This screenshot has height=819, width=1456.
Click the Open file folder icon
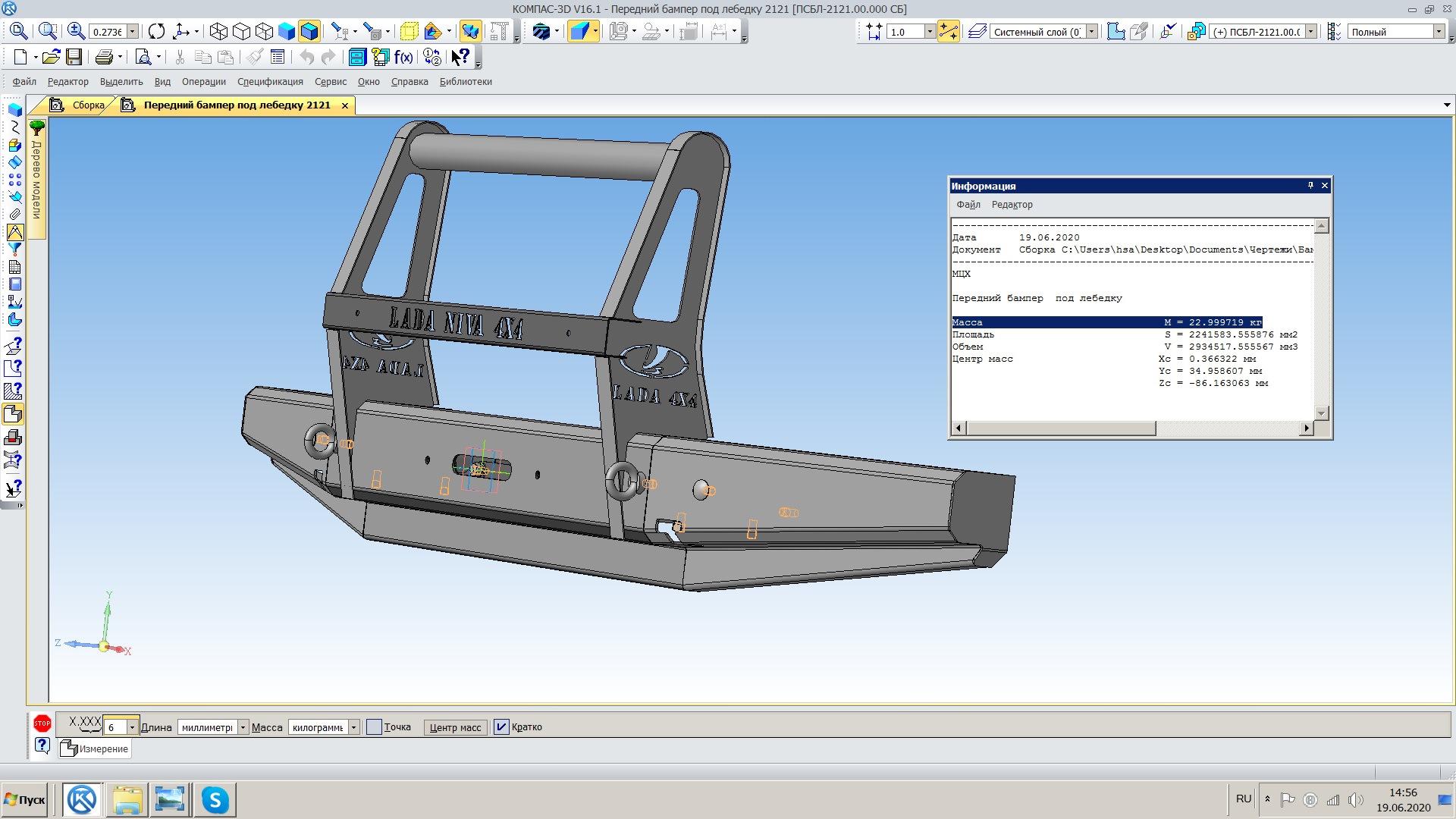50,57
